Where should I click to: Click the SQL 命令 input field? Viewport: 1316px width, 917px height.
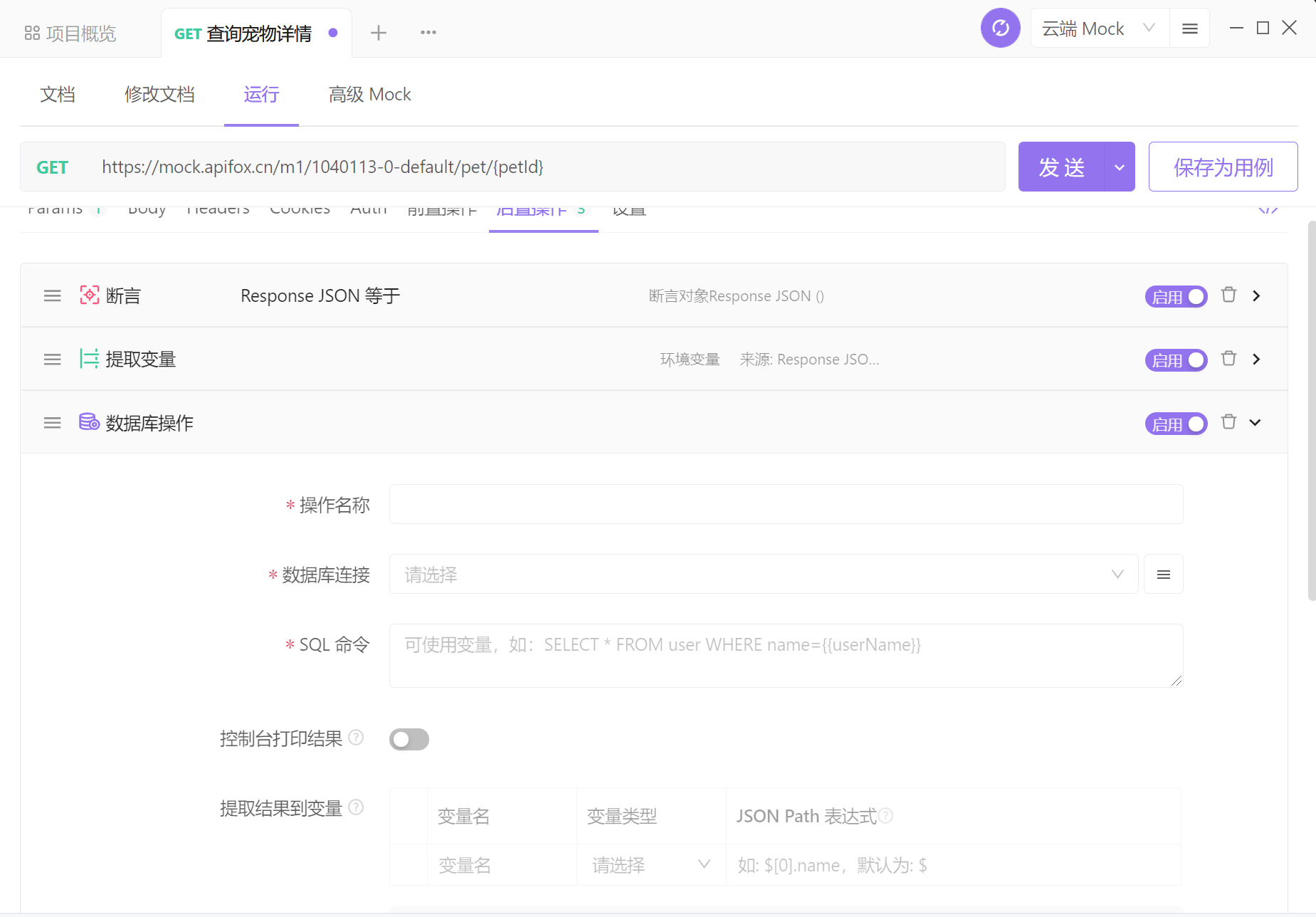click(783, 654)
